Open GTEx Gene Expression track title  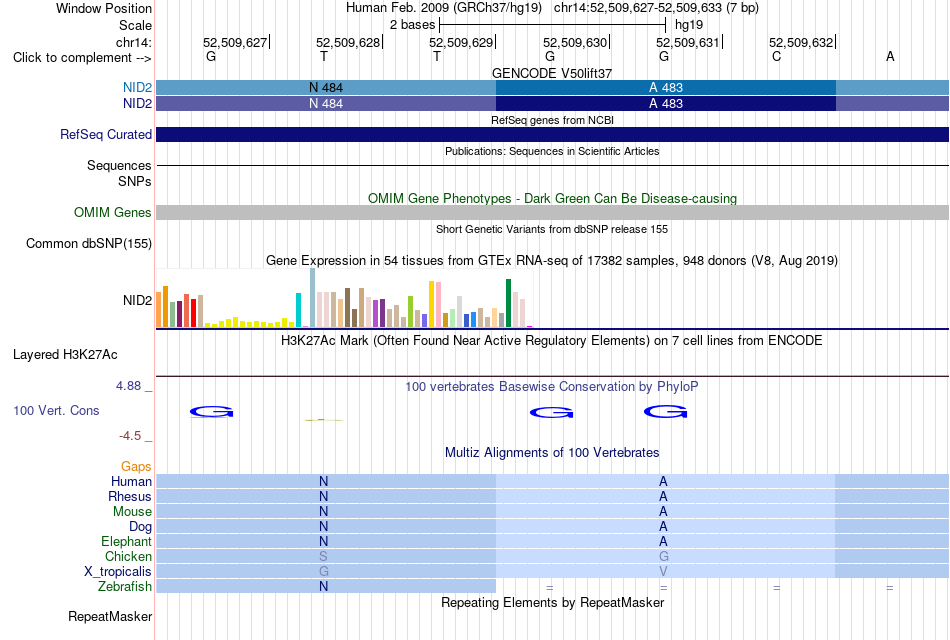point(552,261)
